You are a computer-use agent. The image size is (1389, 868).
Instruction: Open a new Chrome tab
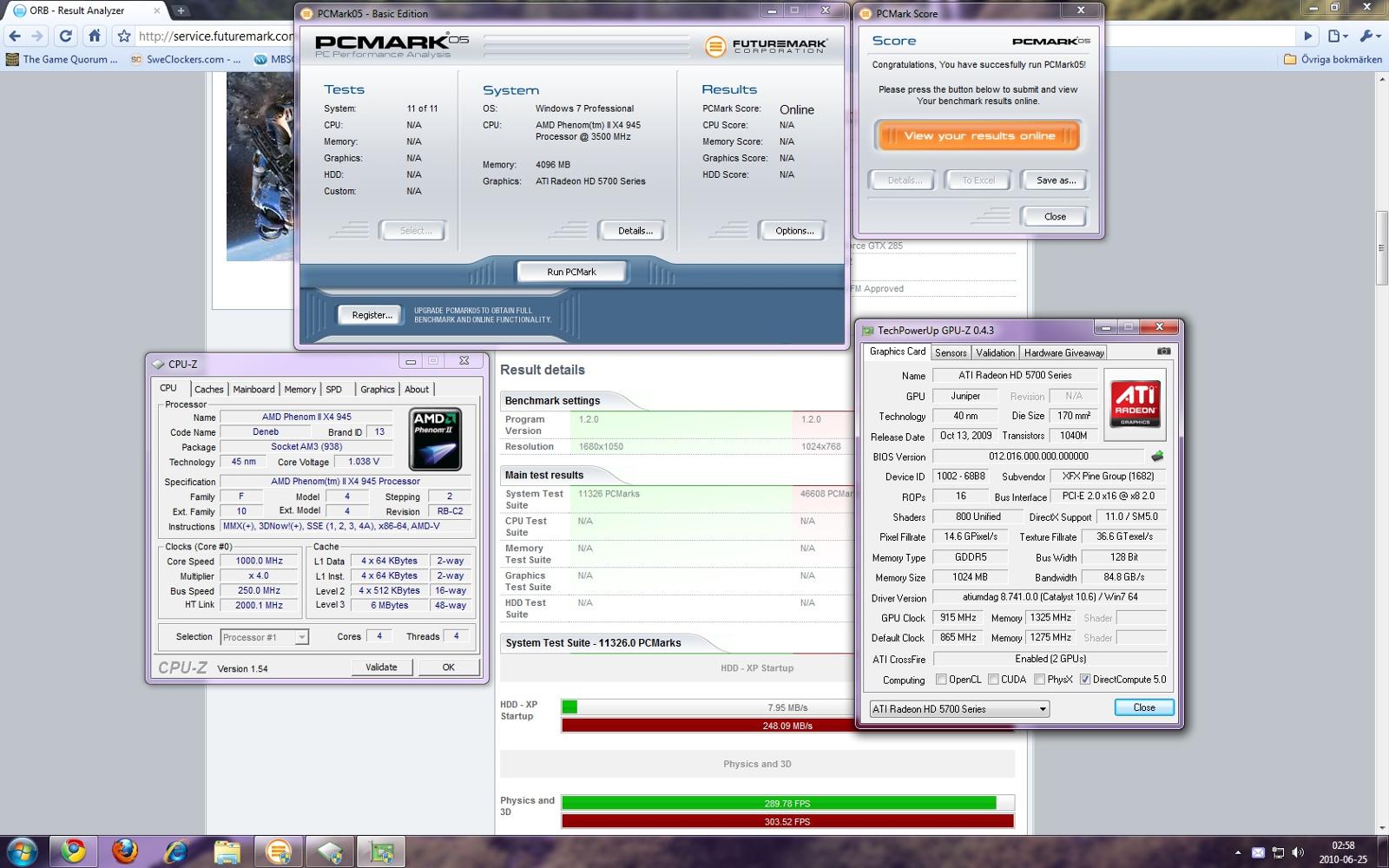181,10
